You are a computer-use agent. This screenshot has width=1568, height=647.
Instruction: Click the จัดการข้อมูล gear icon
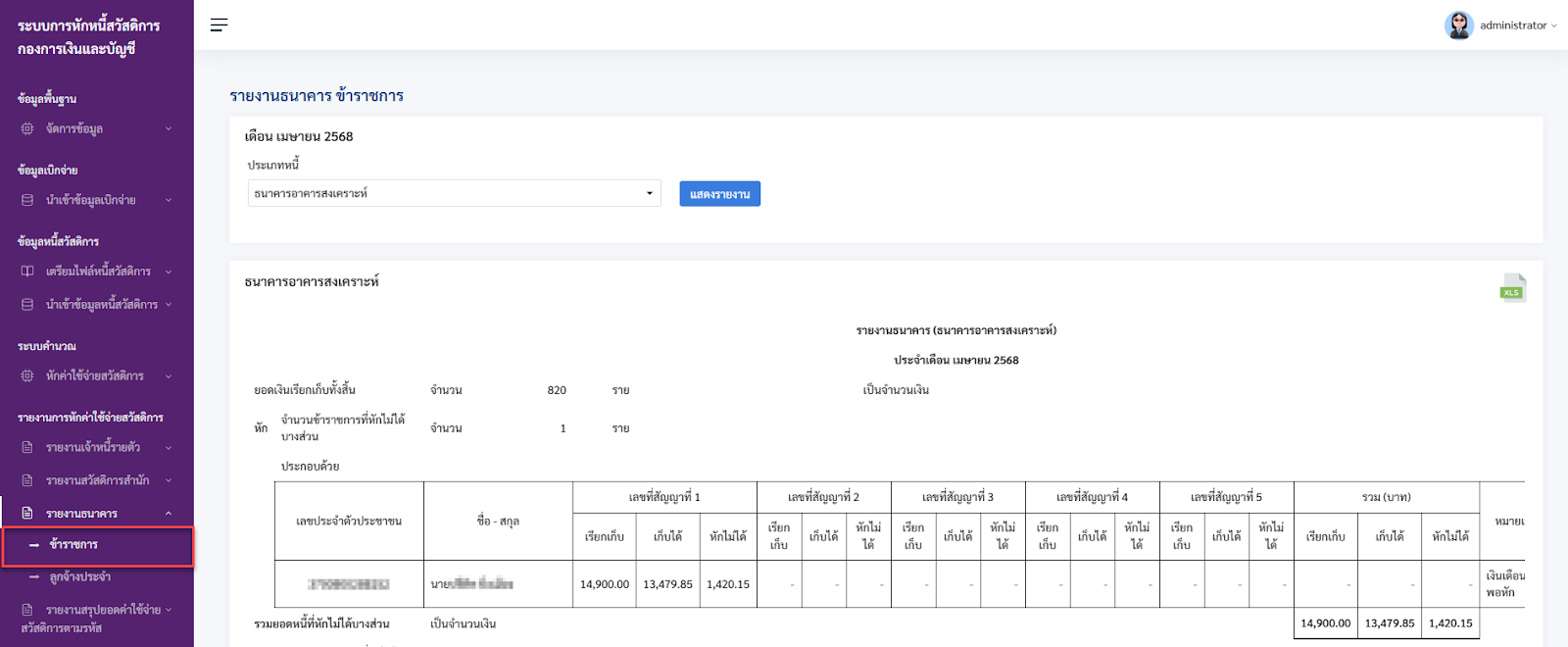27,128
